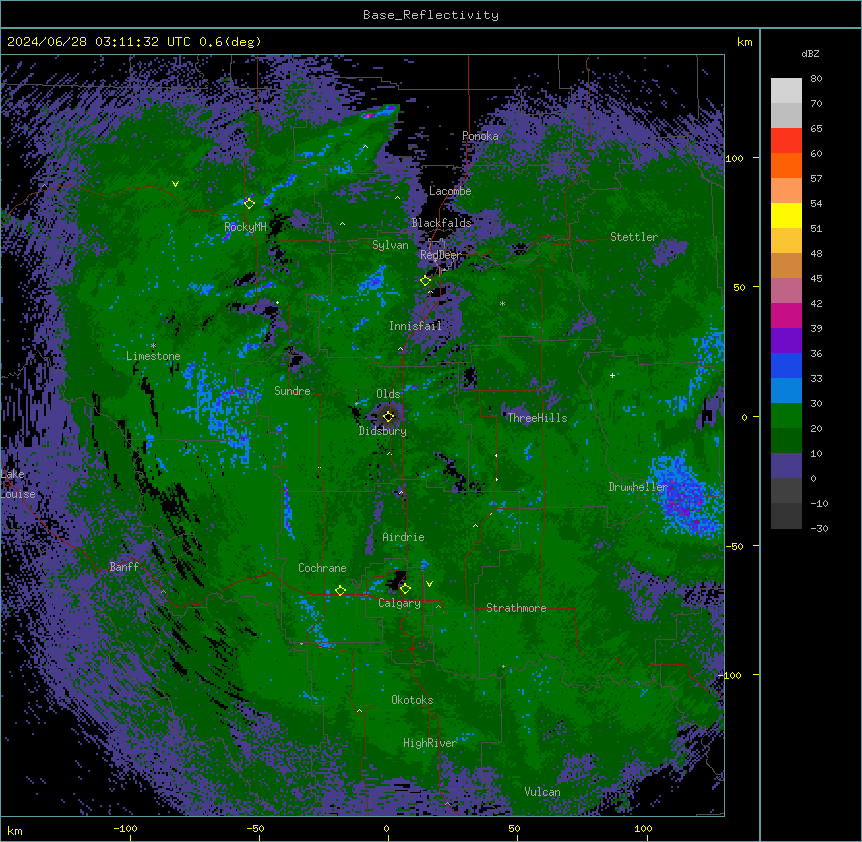
Task: Click the Okotoks city label
Action: (412, 700)
